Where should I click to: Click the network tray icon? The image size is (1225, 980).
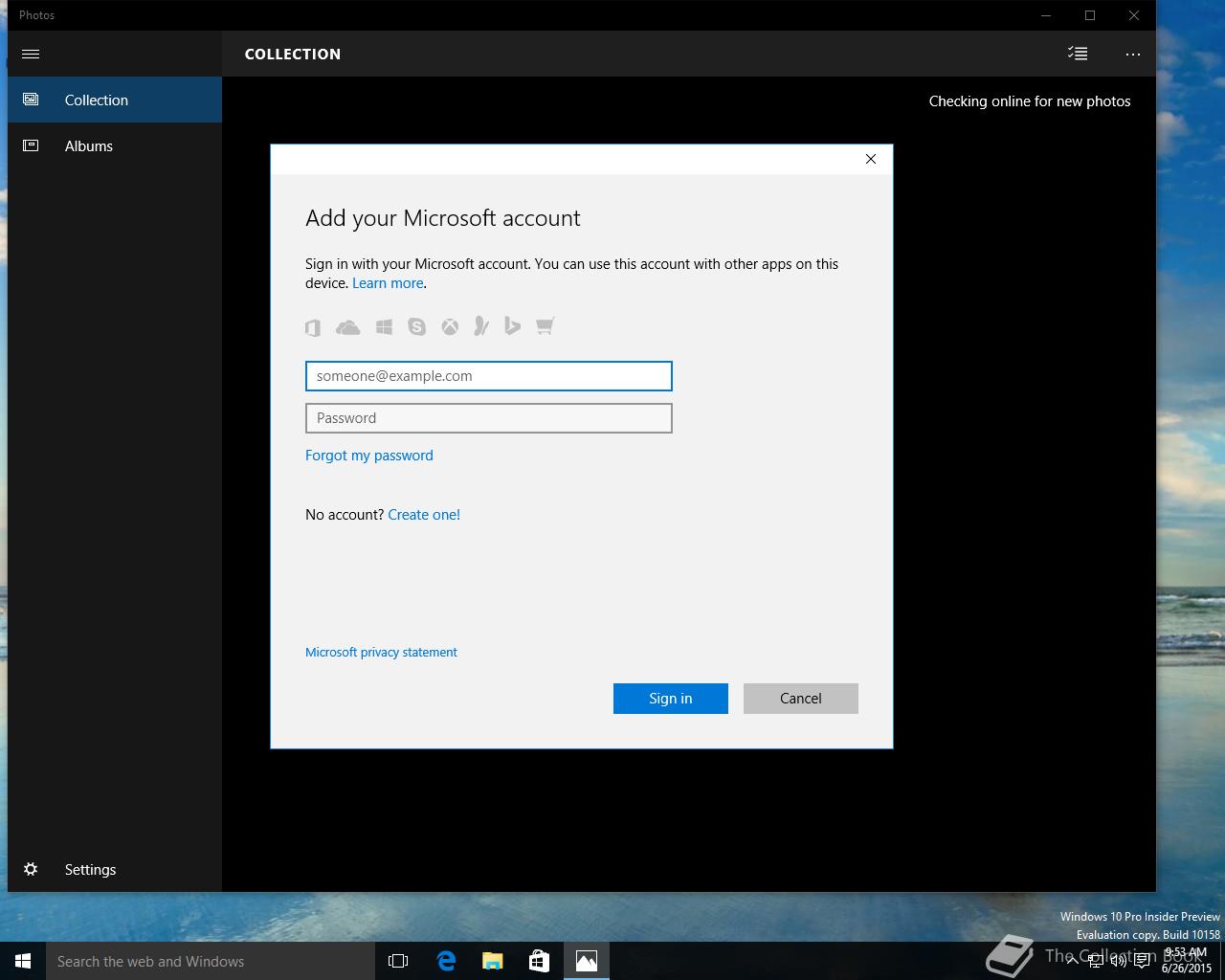[x=1096, y=962]
